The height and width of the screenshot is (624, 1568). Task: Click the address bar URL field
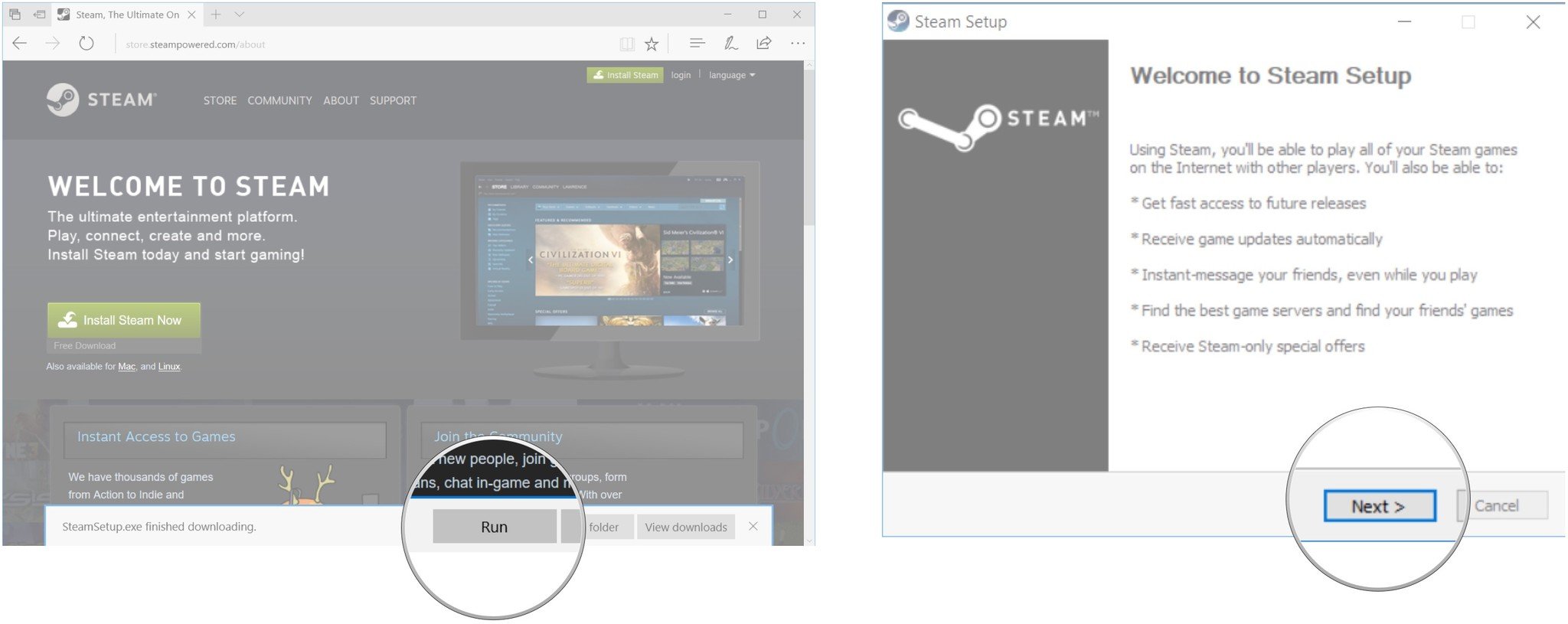364,44
